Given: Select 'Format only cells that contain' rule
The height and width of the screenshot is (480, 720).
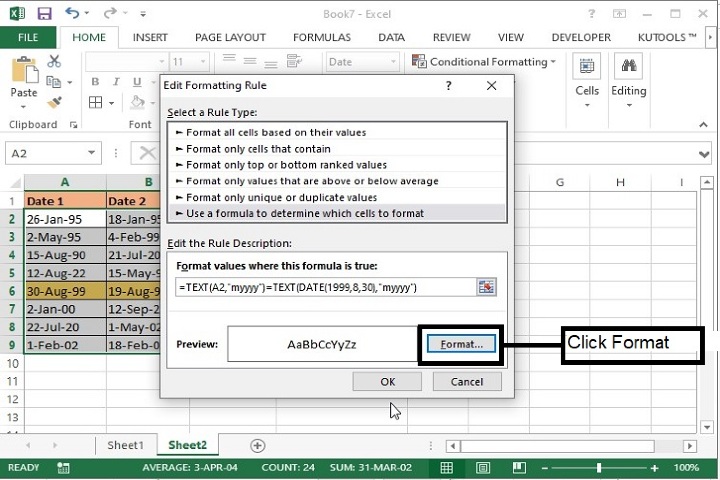Looking at the screenshot, I should 337,149.
